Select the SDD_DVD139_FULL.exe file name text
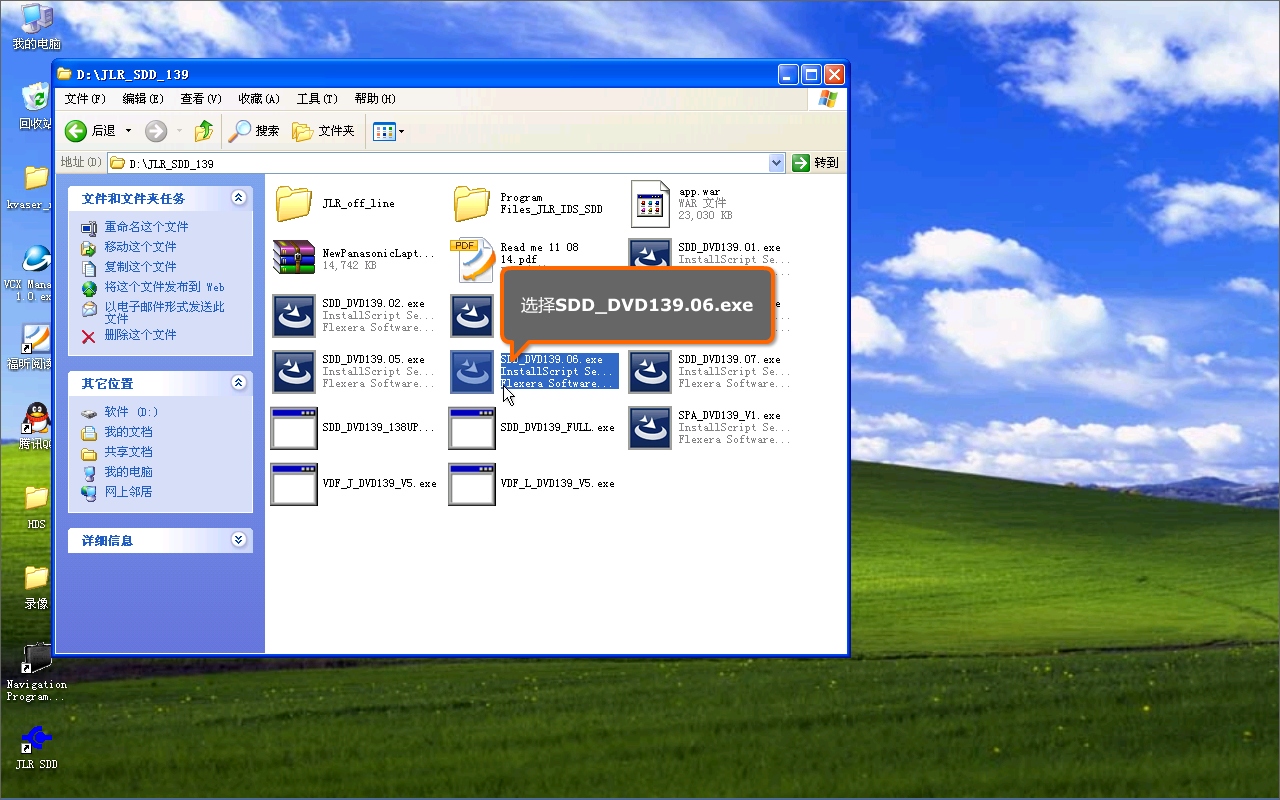Screen dimensions: 1280x800 click(557, 427)
